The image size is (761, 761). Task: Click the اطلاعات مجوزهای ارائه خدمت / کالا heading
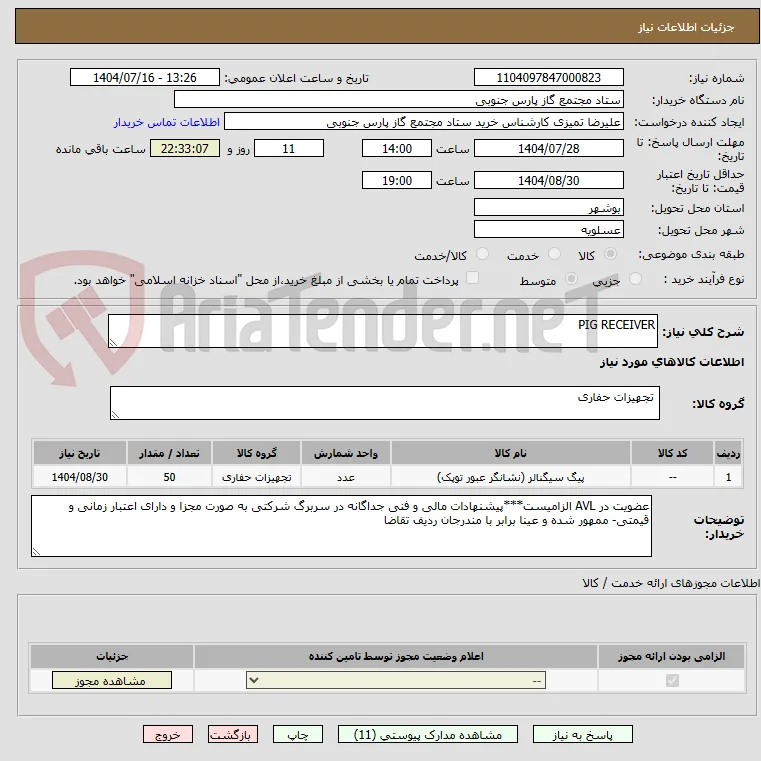point(671,583)
